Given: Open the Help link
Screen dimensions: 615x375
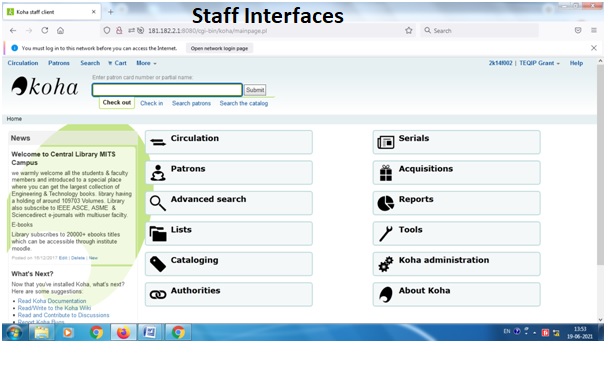Looking at the screenshot, I should [576, 63].
